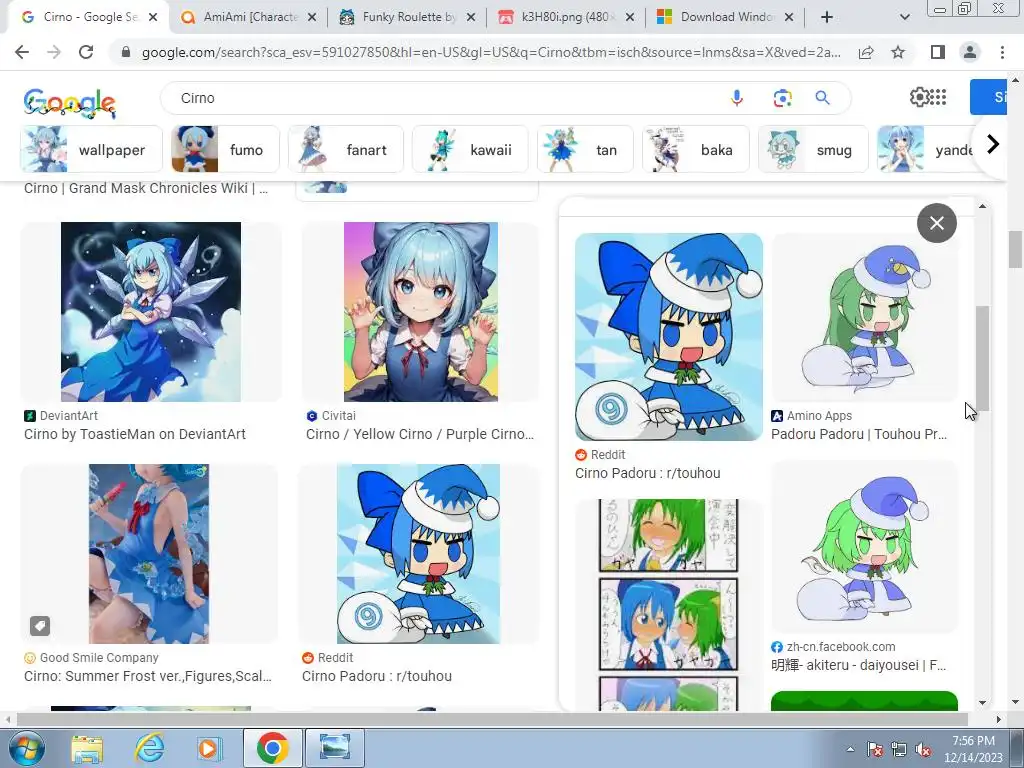Click the volume muted tray icon
This screenshot has height=768, width=1024.
(x=923, y=750)
